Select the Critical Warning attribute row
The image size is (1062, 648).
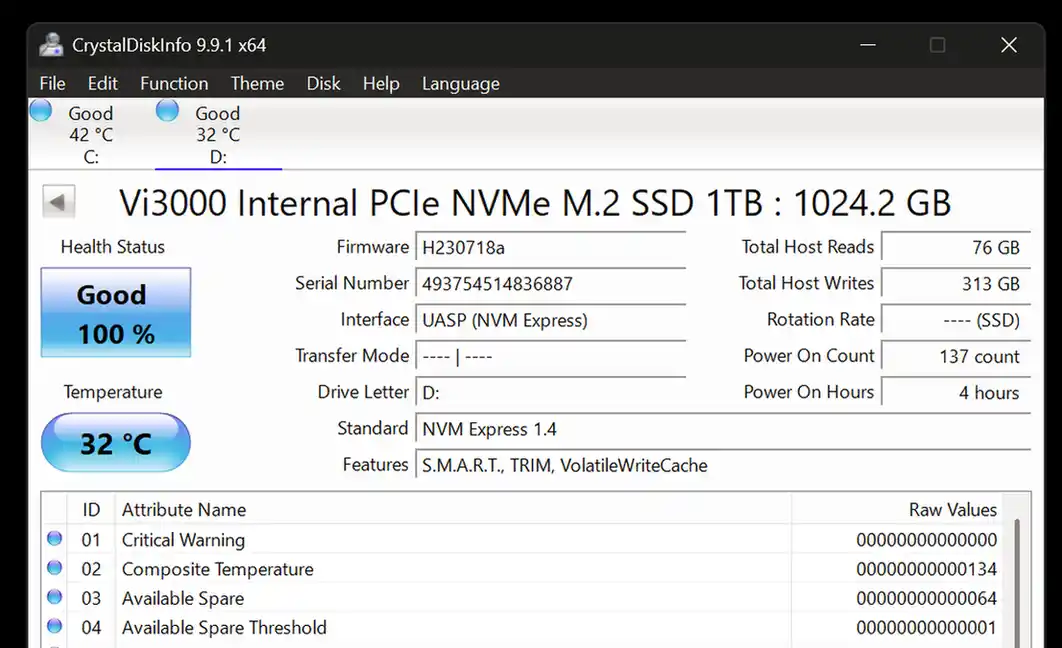pyautogui.click(x=522, y=540)
